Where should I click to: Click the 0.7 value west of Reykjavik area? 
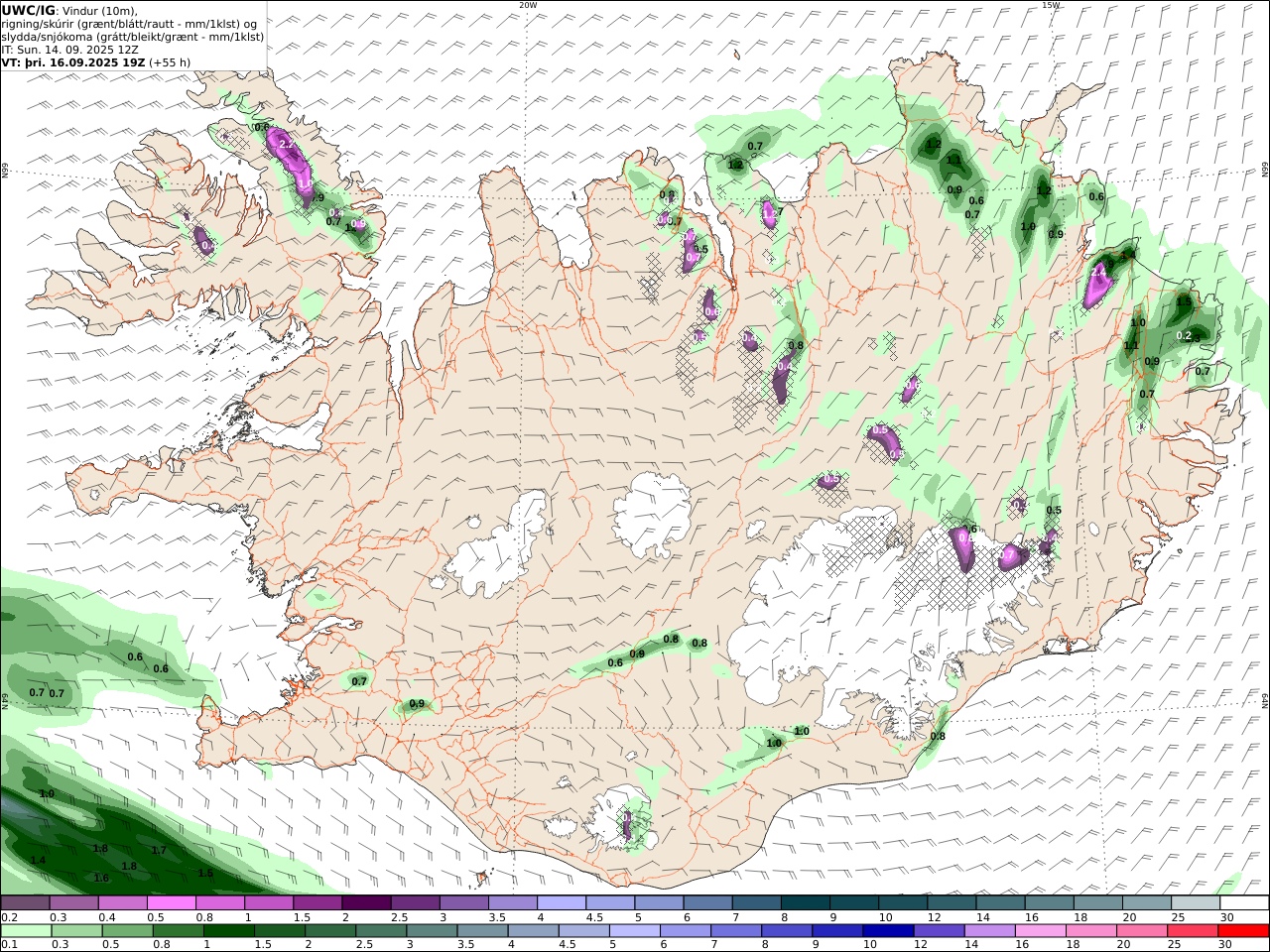tap(359, 681)
